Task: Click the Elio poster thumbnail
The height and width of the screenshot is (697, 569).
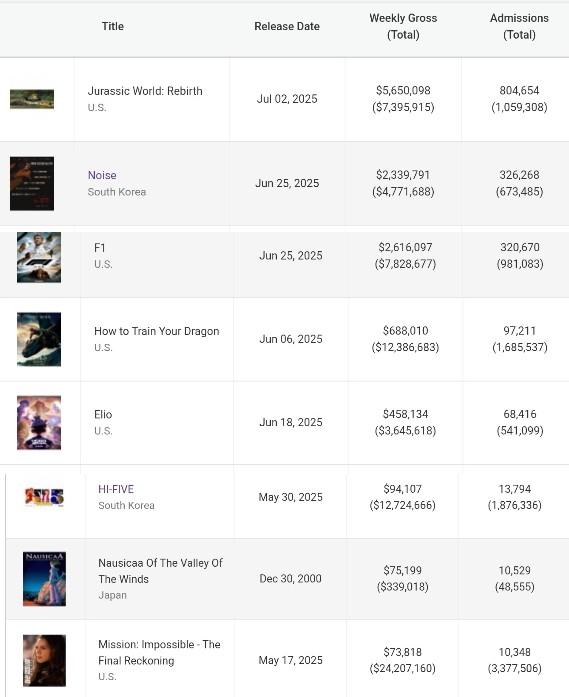Action: pos(39,423)
